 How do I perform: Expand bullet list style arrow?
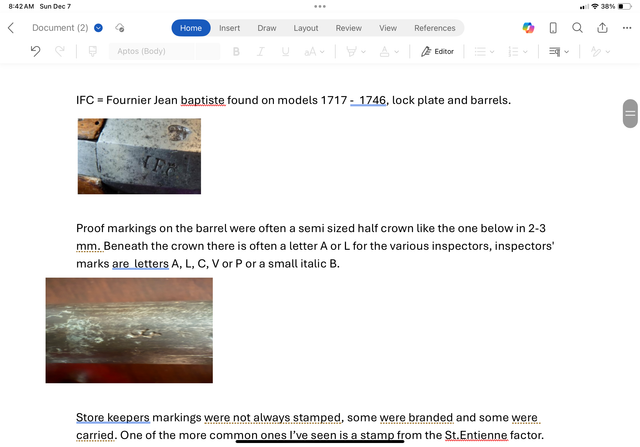click(x=492, y=52)
